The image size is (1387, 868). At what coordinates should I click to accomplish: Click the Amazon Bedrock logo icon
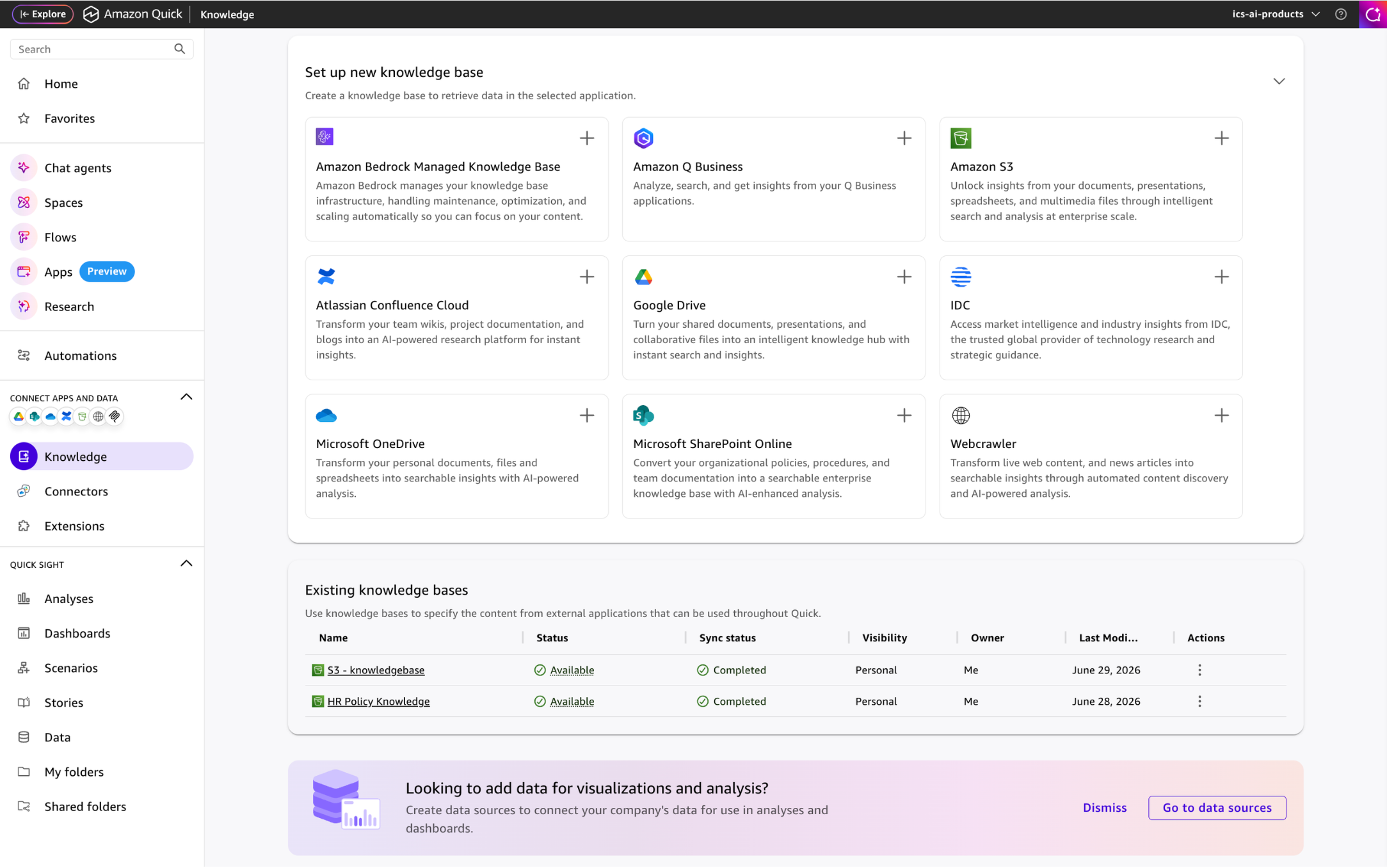point(325,136)
